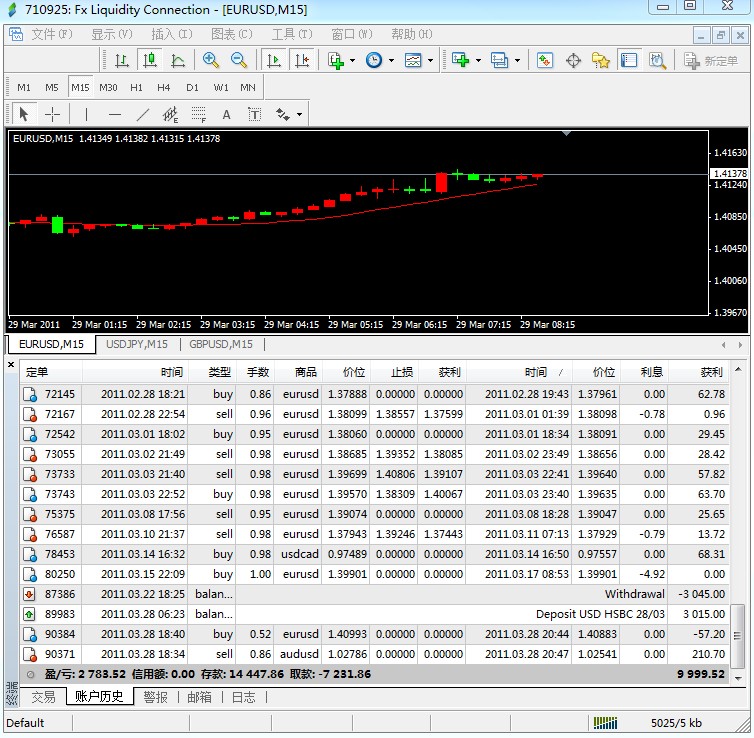Click the zoom in magnifier icon

coord(211,60)
